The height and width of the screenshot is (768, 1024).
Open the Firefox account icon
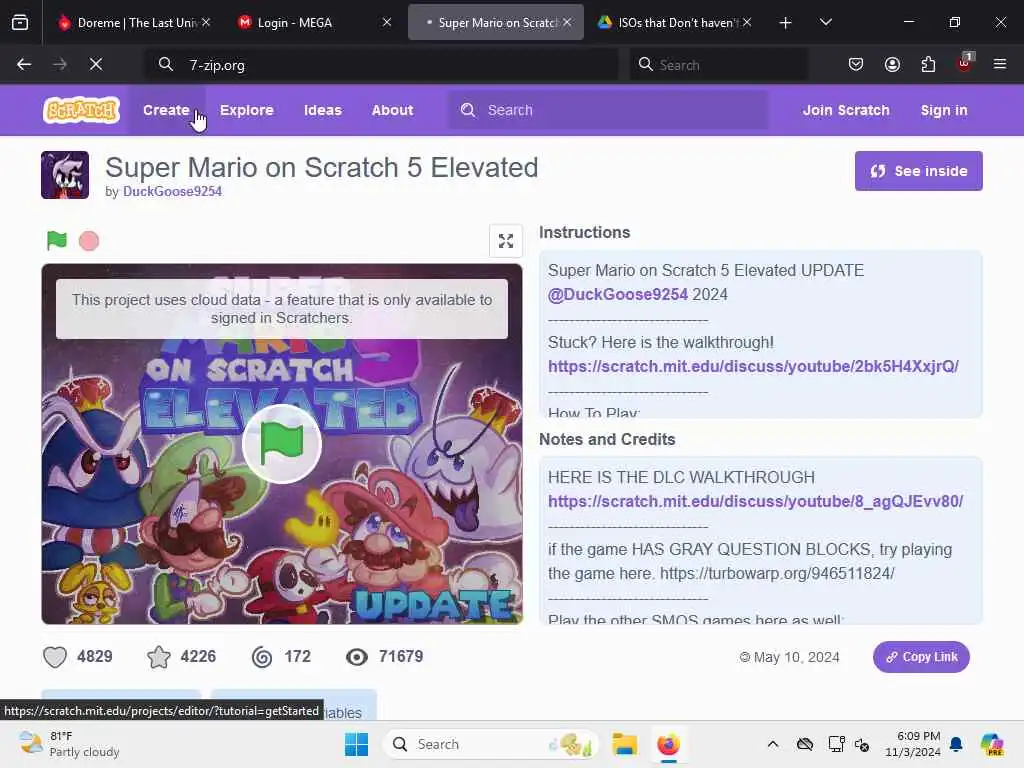892,64
